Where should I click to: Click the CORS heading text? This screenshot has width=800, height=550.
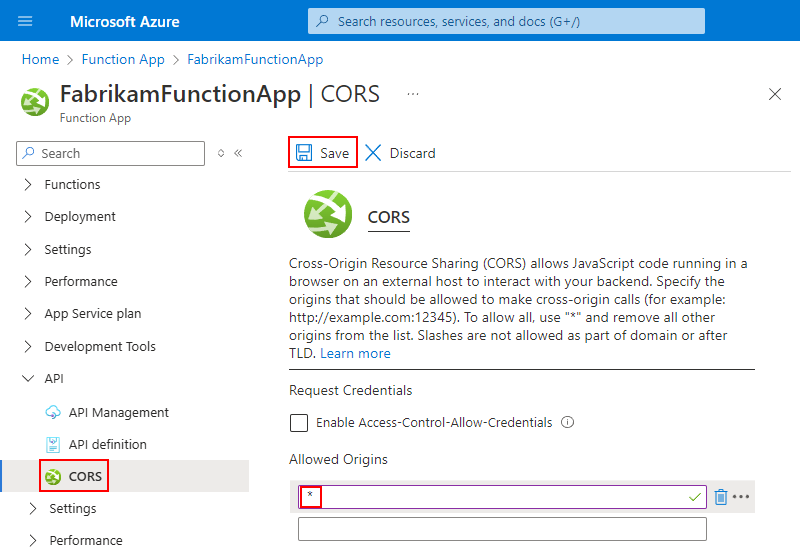(389, 217)
